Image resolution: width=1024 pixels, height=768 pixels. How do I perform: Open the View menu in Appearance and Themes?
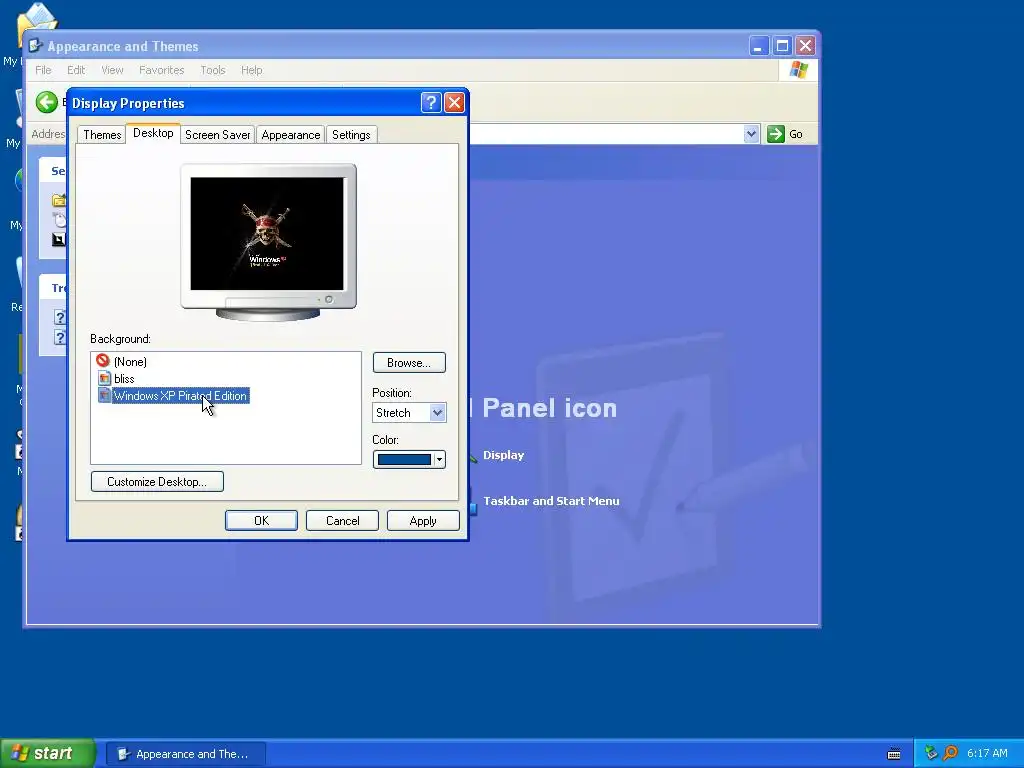click(112, 70)
